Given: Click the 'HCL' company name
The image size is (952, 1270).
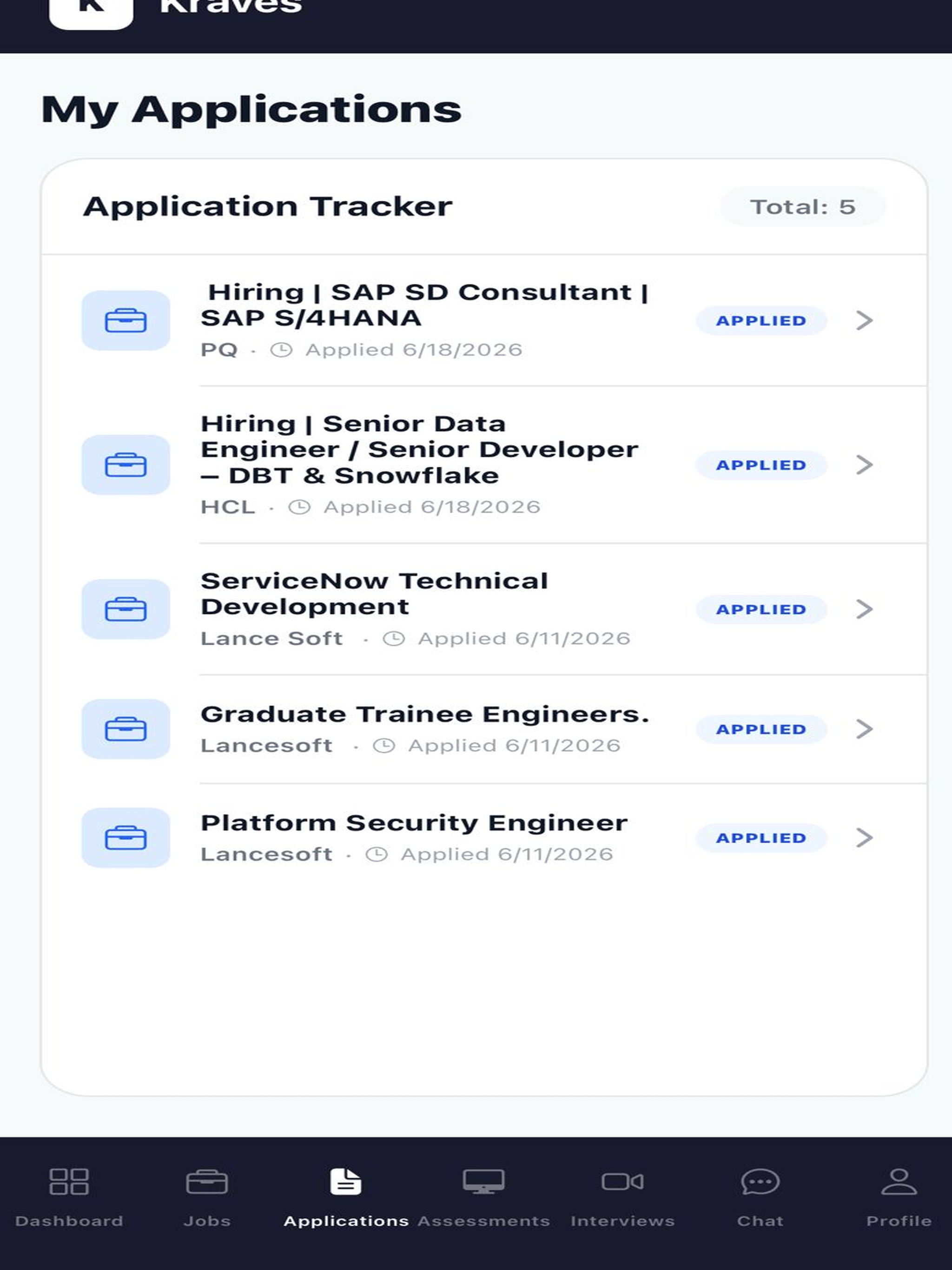Looking at the screenshot, I should (228, 507).
